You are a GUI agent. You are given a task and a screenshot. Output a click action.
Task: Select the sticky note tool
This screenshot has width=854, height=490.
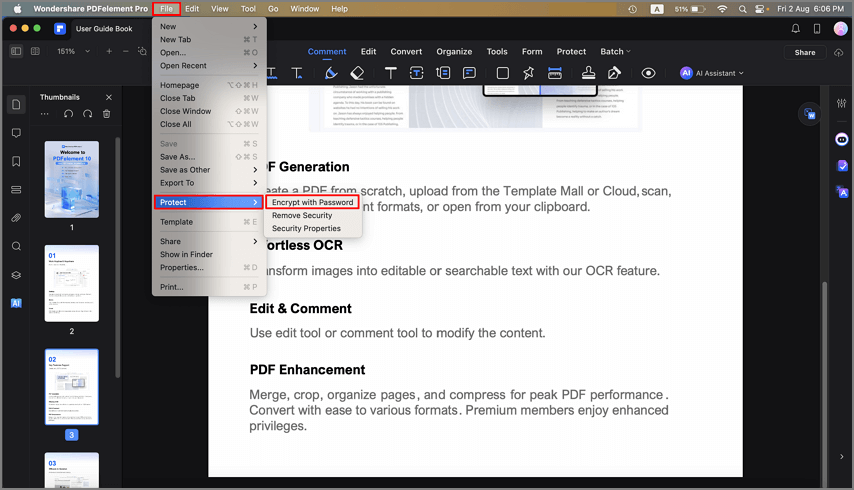[x=469, y=73]
